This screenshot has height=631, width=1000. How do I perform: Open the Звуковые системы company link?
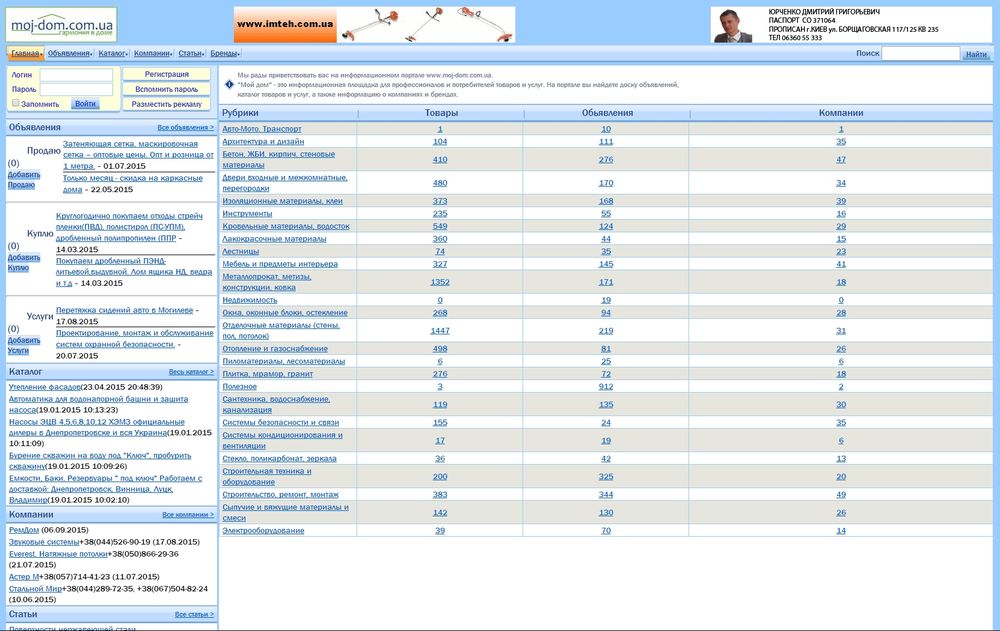(x=44, y=542)
